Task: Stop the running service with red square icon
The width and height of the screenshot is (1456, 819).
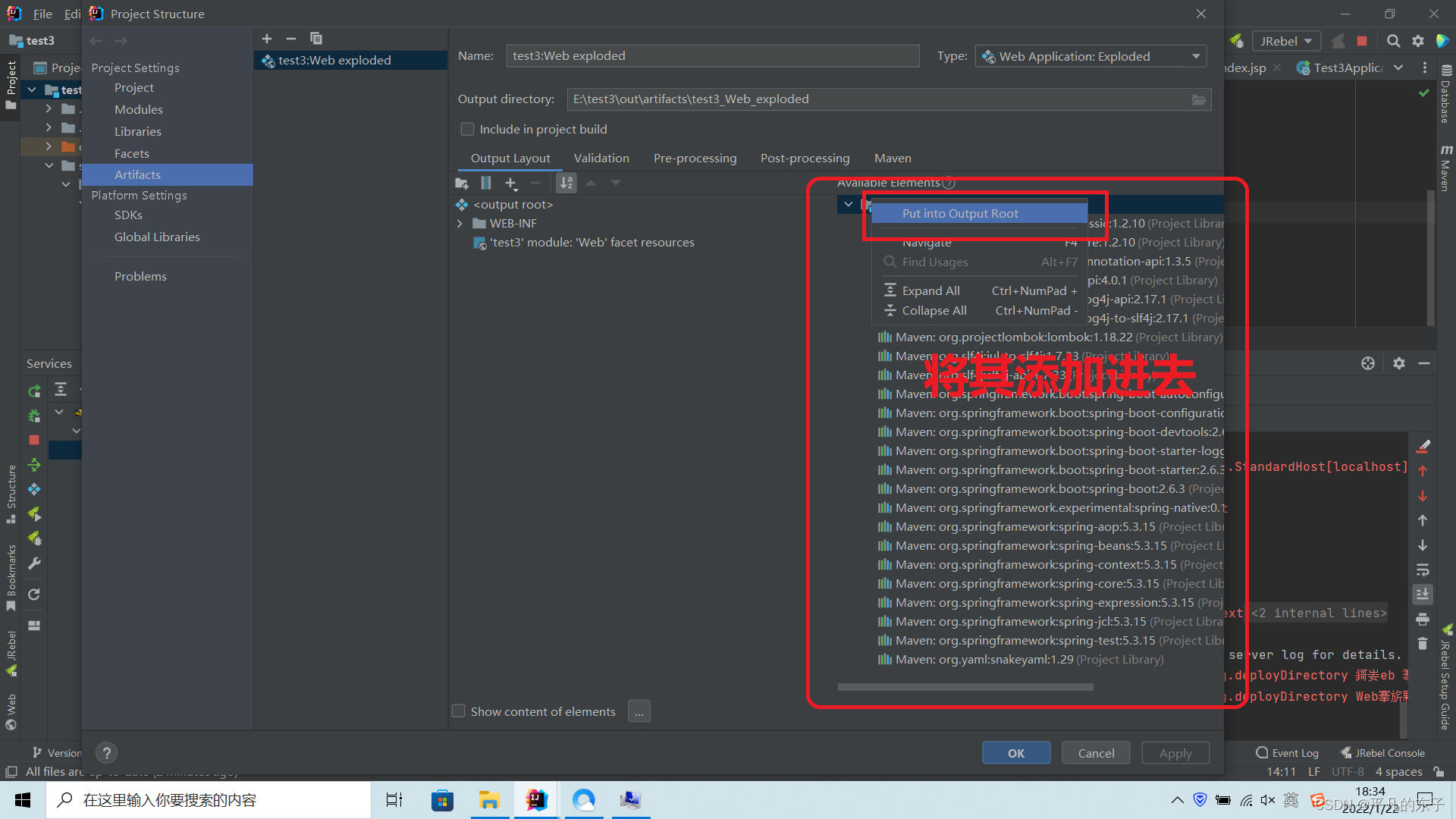Action: click(33, 440)
